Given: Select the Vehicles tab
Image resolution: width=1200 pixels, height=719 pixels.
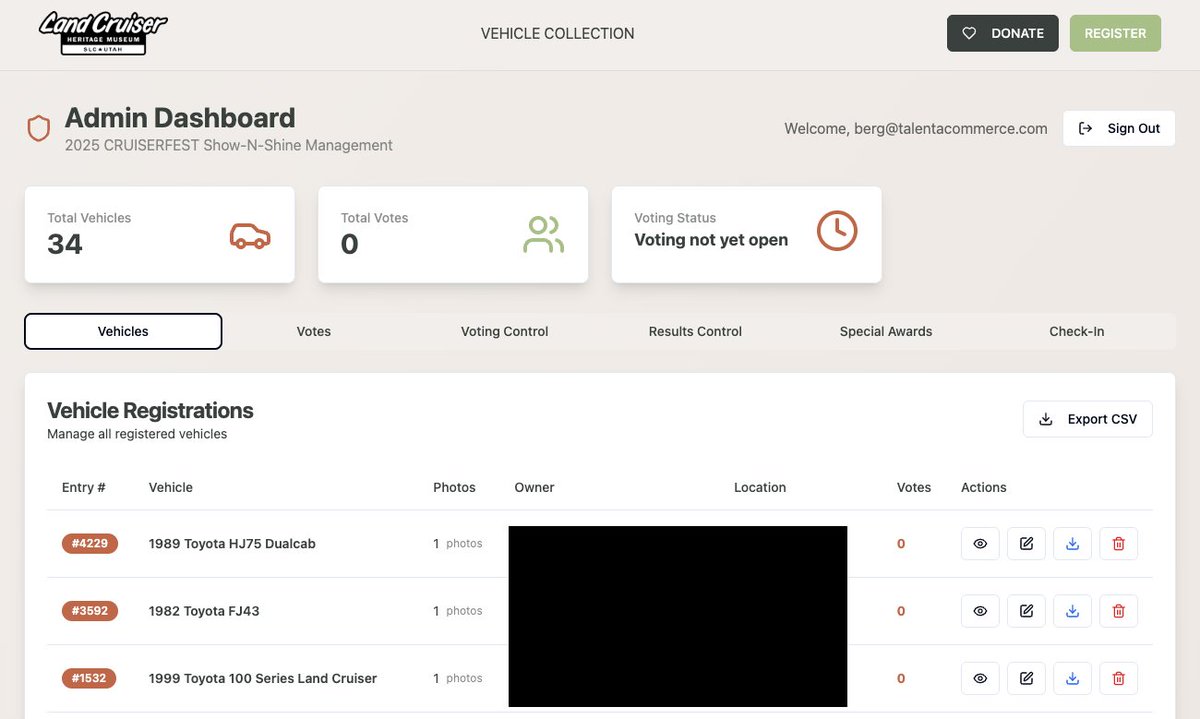Looking at the screenshot, I should [123, 331].
